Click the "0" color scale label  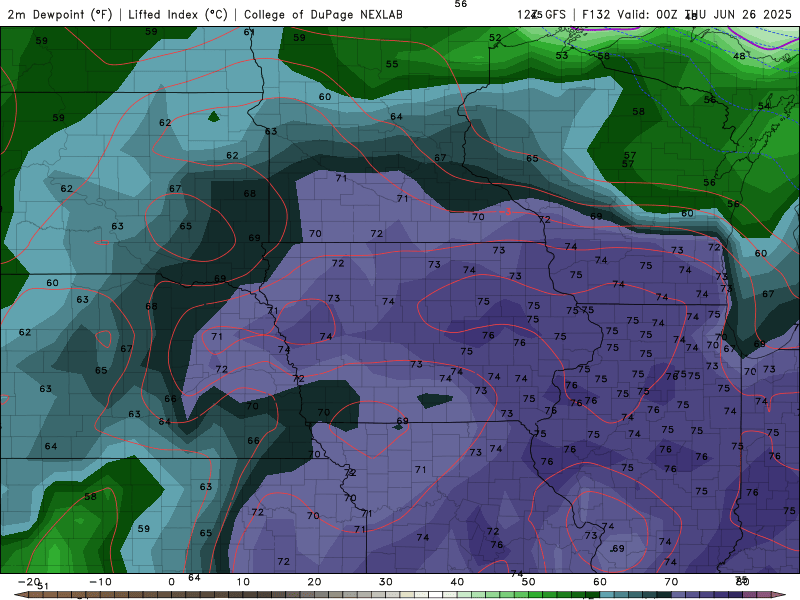171,582
